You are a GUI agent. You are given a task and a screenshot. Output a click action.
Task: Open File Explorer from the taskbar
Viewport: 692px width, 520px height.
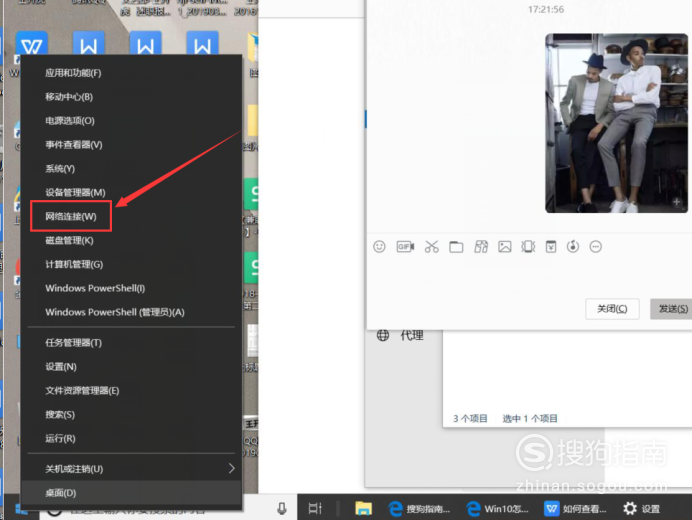point(363,509)
